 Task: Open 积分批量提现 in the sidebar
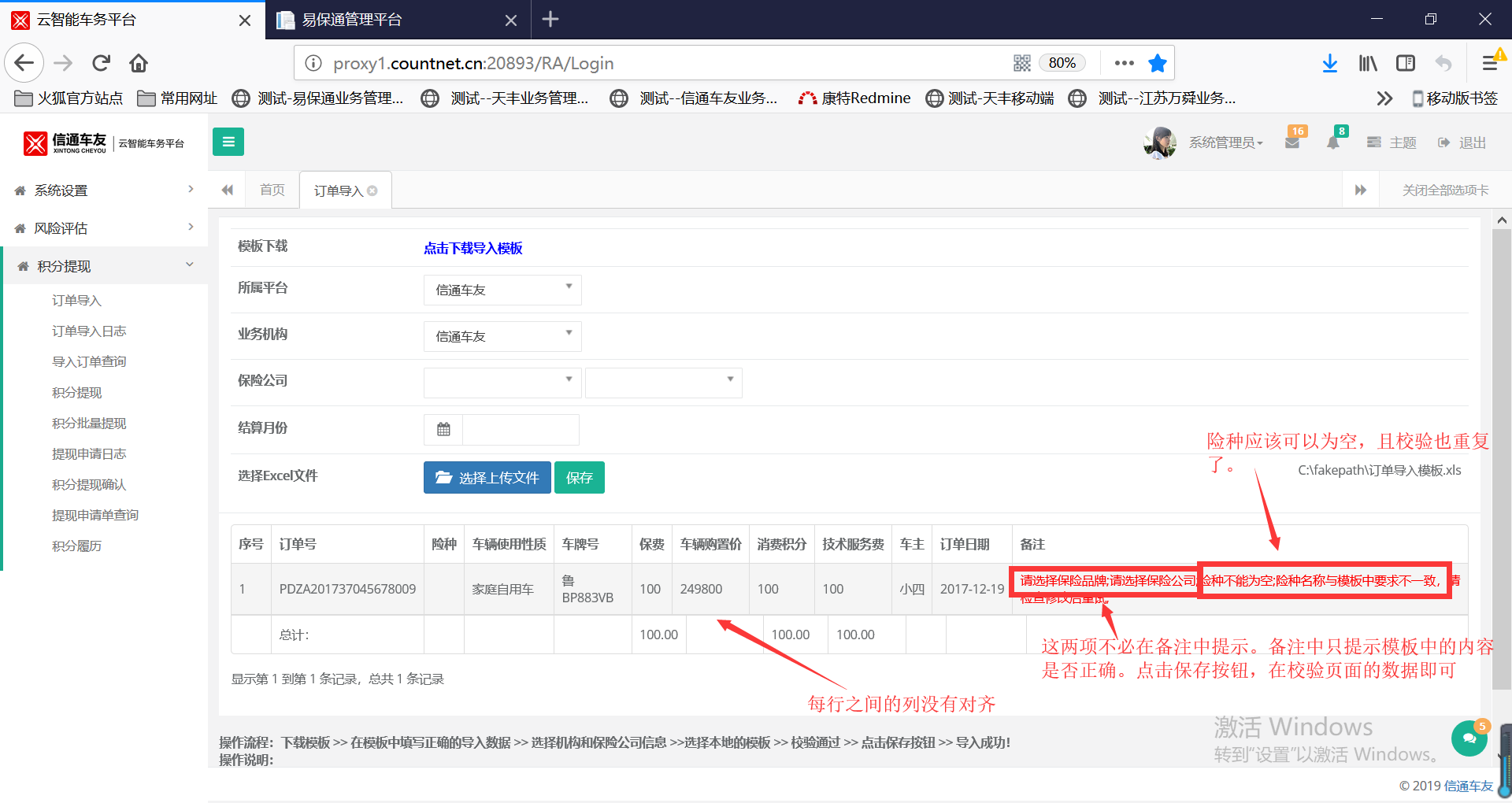point(89,424)
